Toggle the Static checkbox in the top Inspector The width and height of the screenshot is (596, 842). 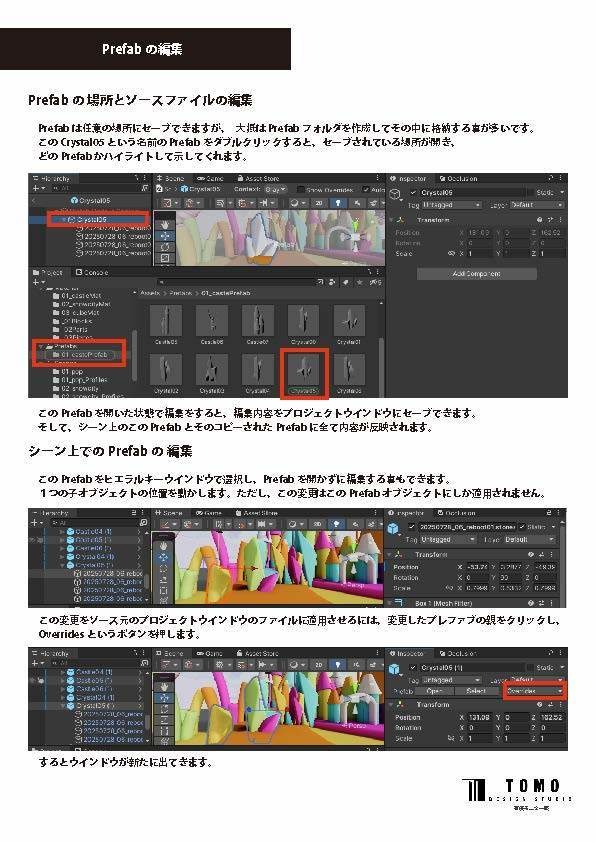(x=530, y=192)
